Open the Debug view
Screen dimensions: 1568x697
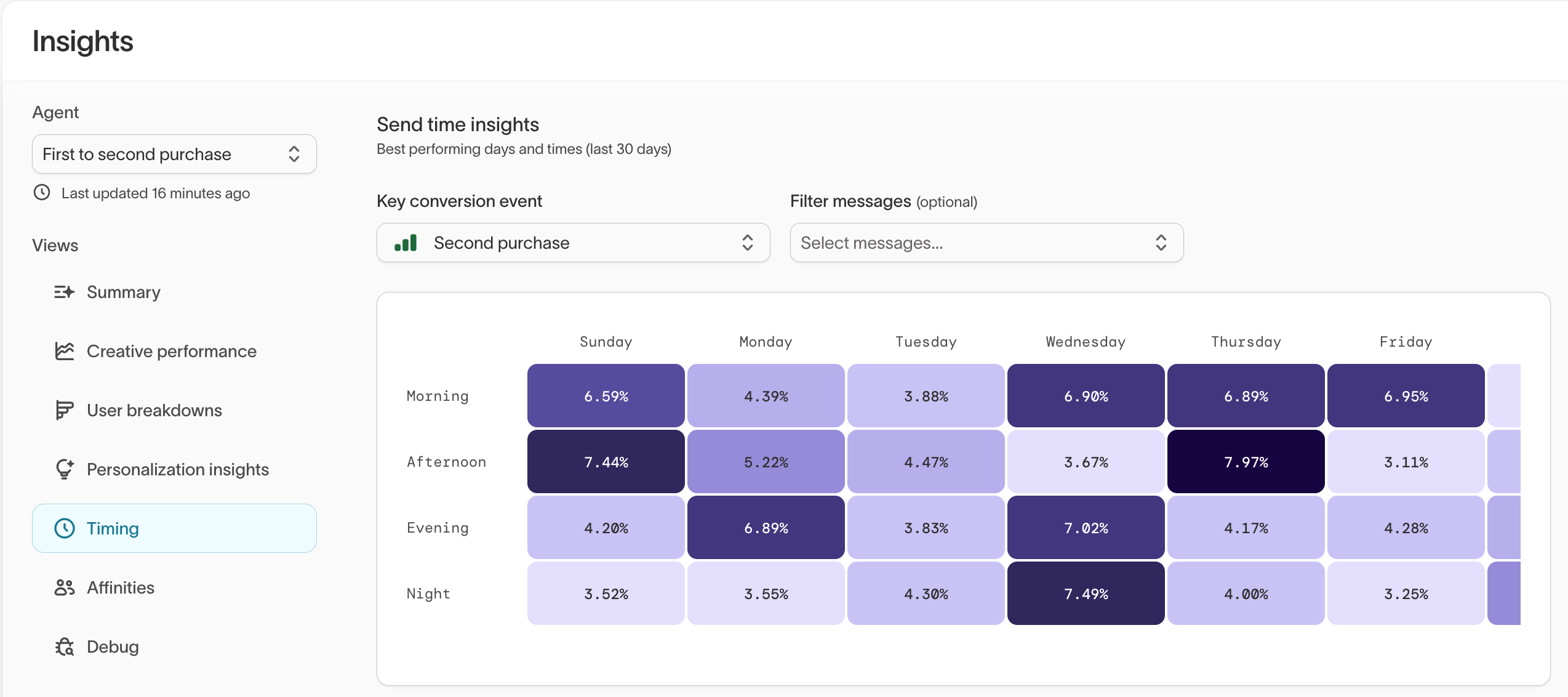point(113,647)
